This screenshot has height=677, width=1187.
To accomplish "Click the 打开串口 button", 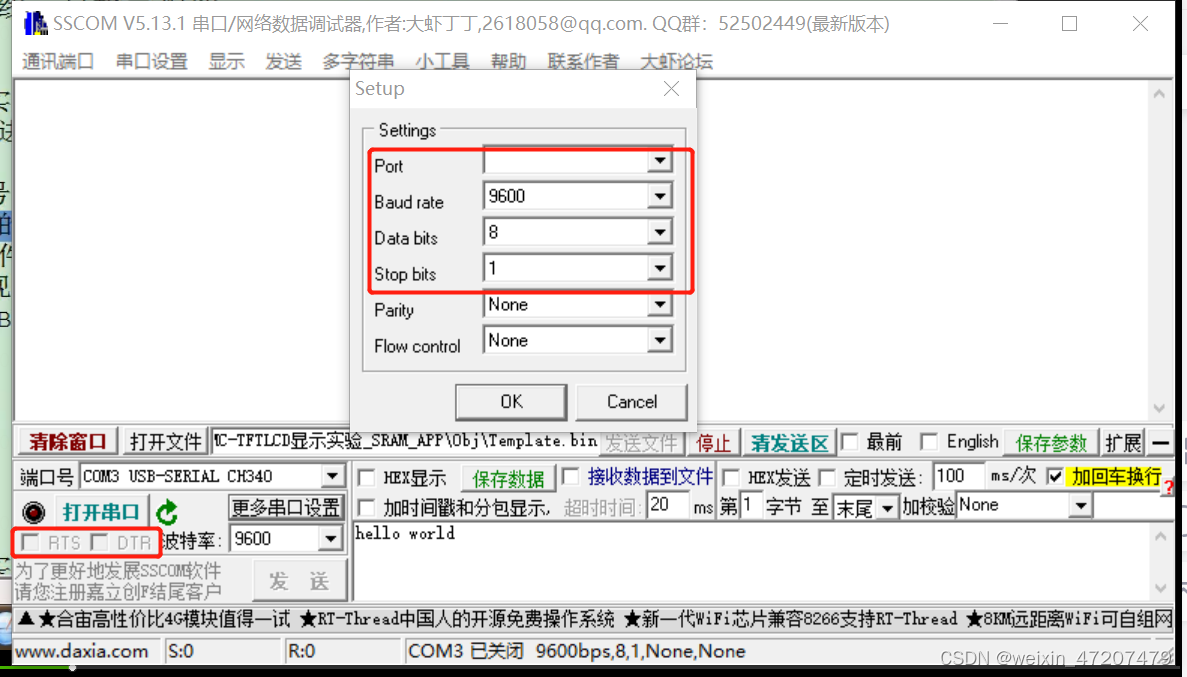I will (x=100, y=510).
